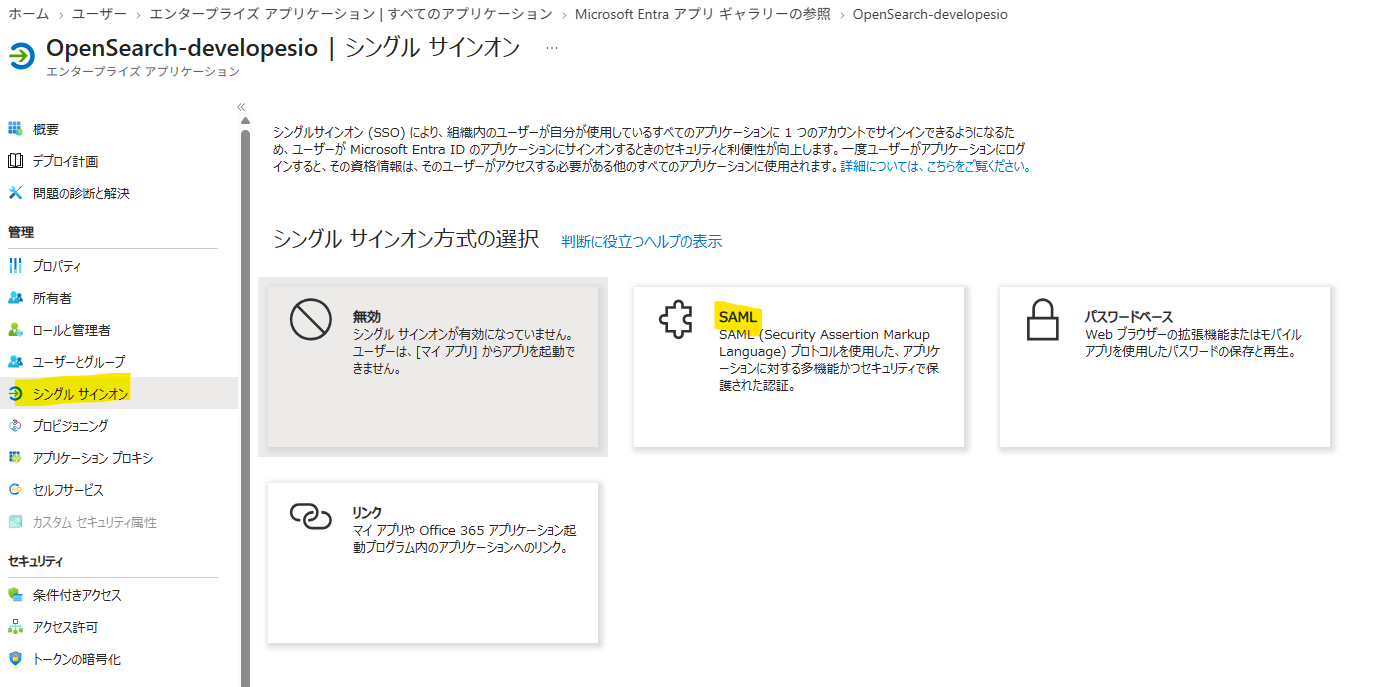The height and width of the screenshot is (687, 1380).
Task: Open 所有者 in the sidebar
Action: point(52,298)
